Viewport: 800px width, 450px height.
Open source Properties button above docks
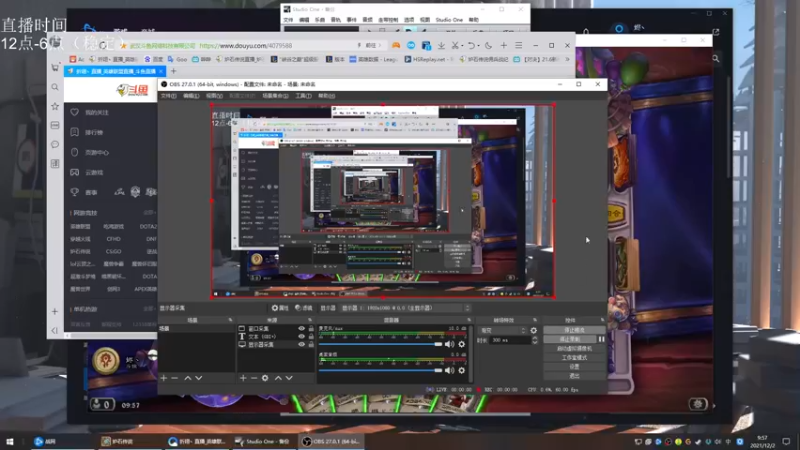pyautogui.click(x=280, y=308)
